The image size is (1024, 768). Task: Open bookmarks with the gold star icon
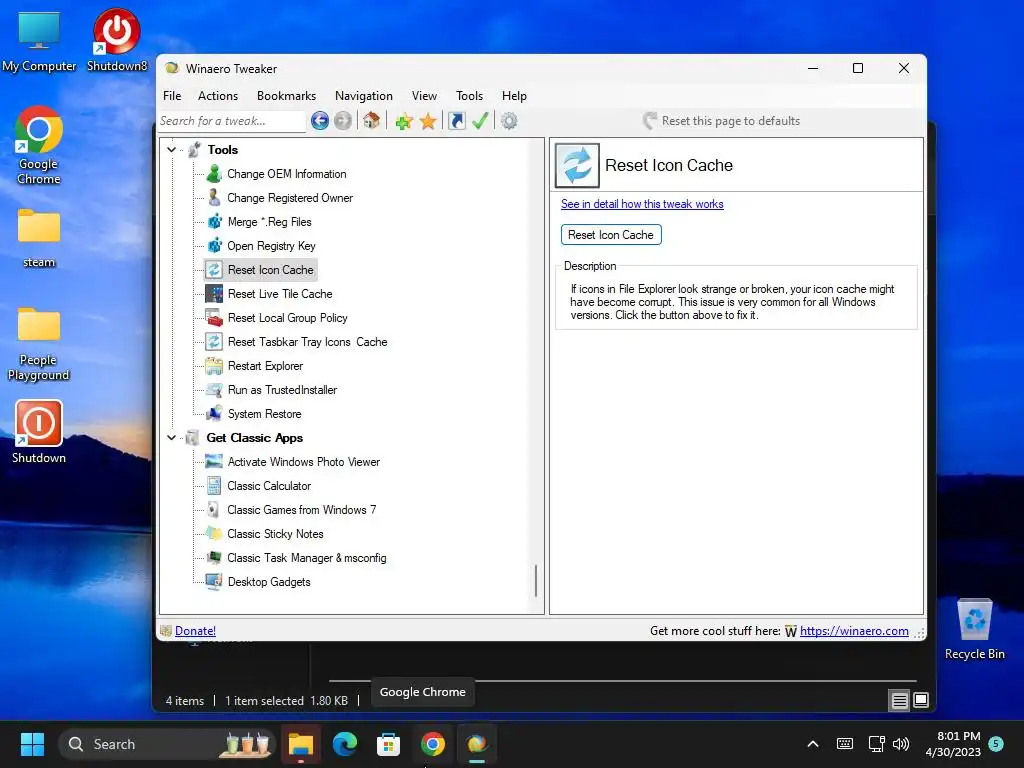(428, 121)
